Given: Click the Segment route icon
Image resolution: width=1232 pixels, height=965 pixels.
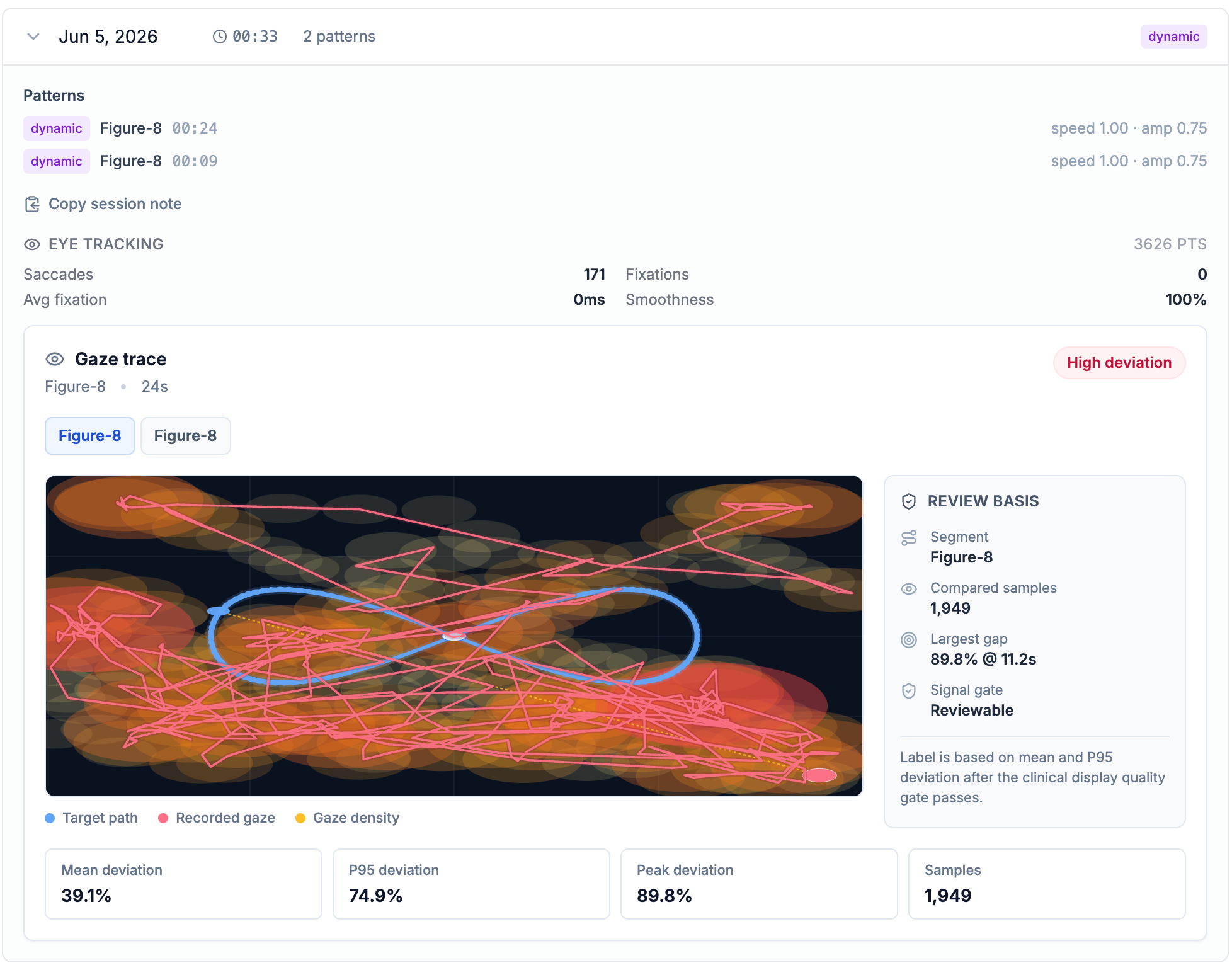Looking at the screenshot, I should (x=909, y=538).
